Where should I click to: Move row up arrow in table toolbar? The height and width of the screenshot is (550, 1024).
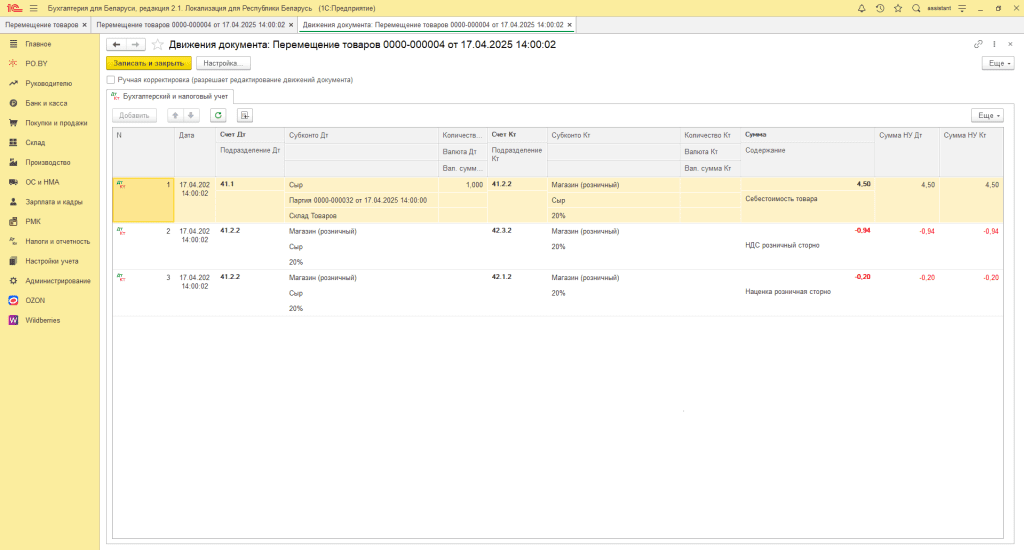[x=175, y=116]
